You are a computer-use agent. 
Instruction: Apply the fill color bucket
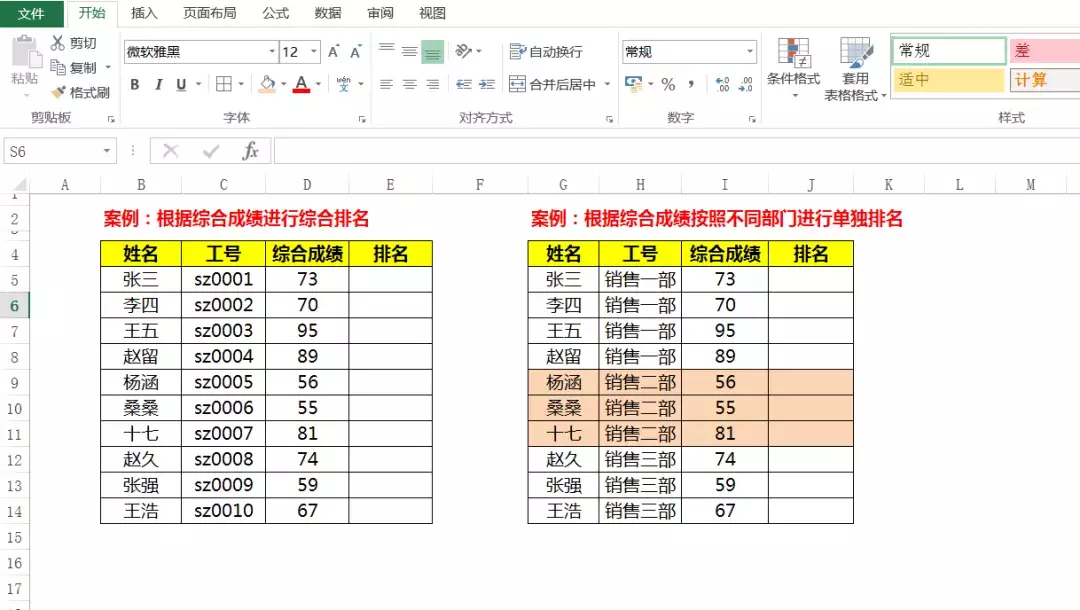[x=267, y=84]
